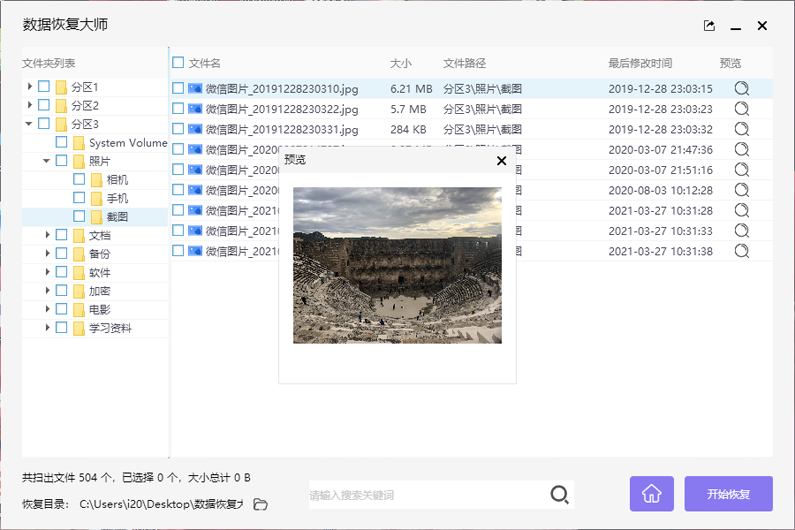Sort by the 大小 column header
This screenshot has height=530, width=795.
pyautogui.click(x=400, y=63)
